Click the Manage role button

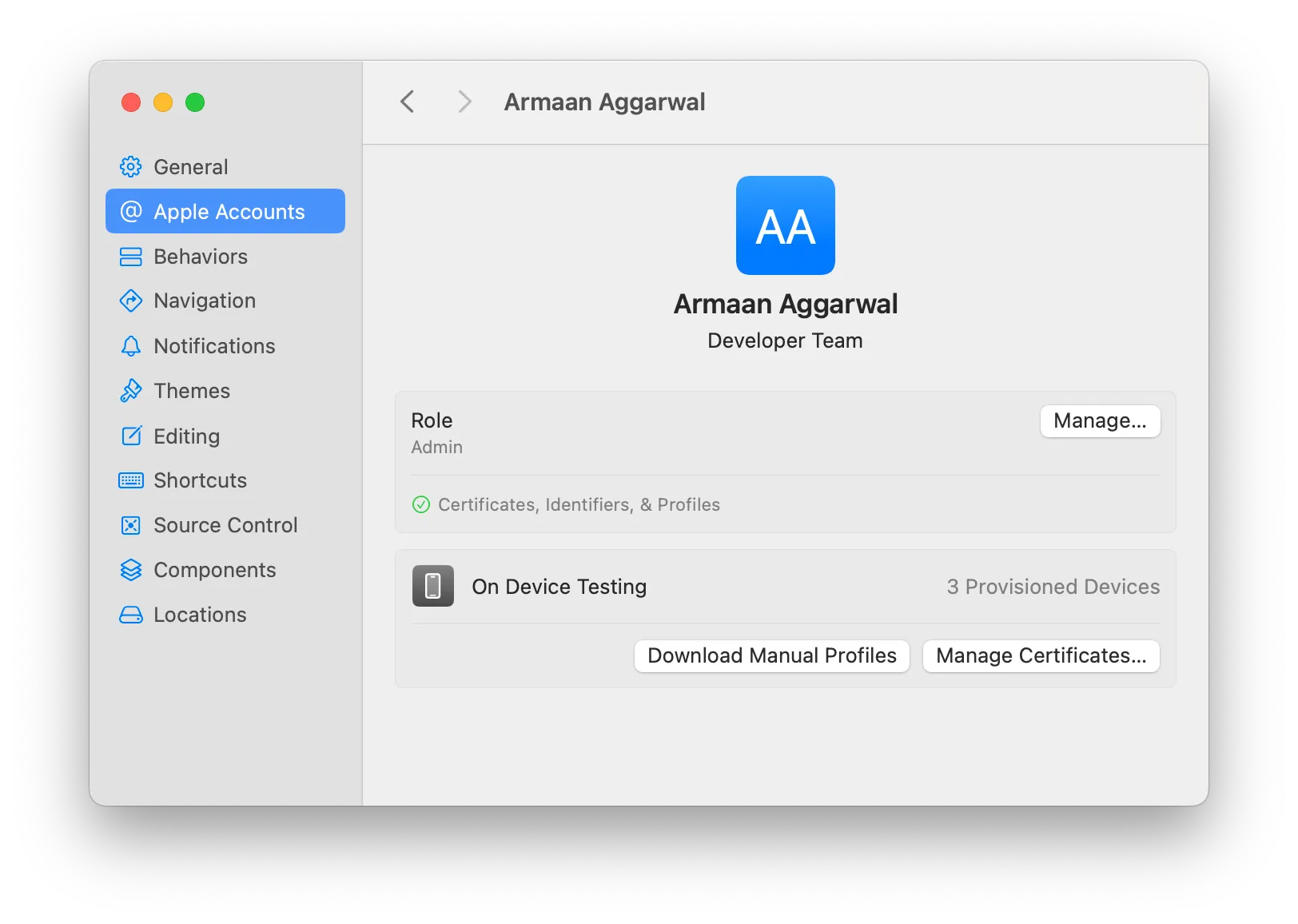(1100, 421)
